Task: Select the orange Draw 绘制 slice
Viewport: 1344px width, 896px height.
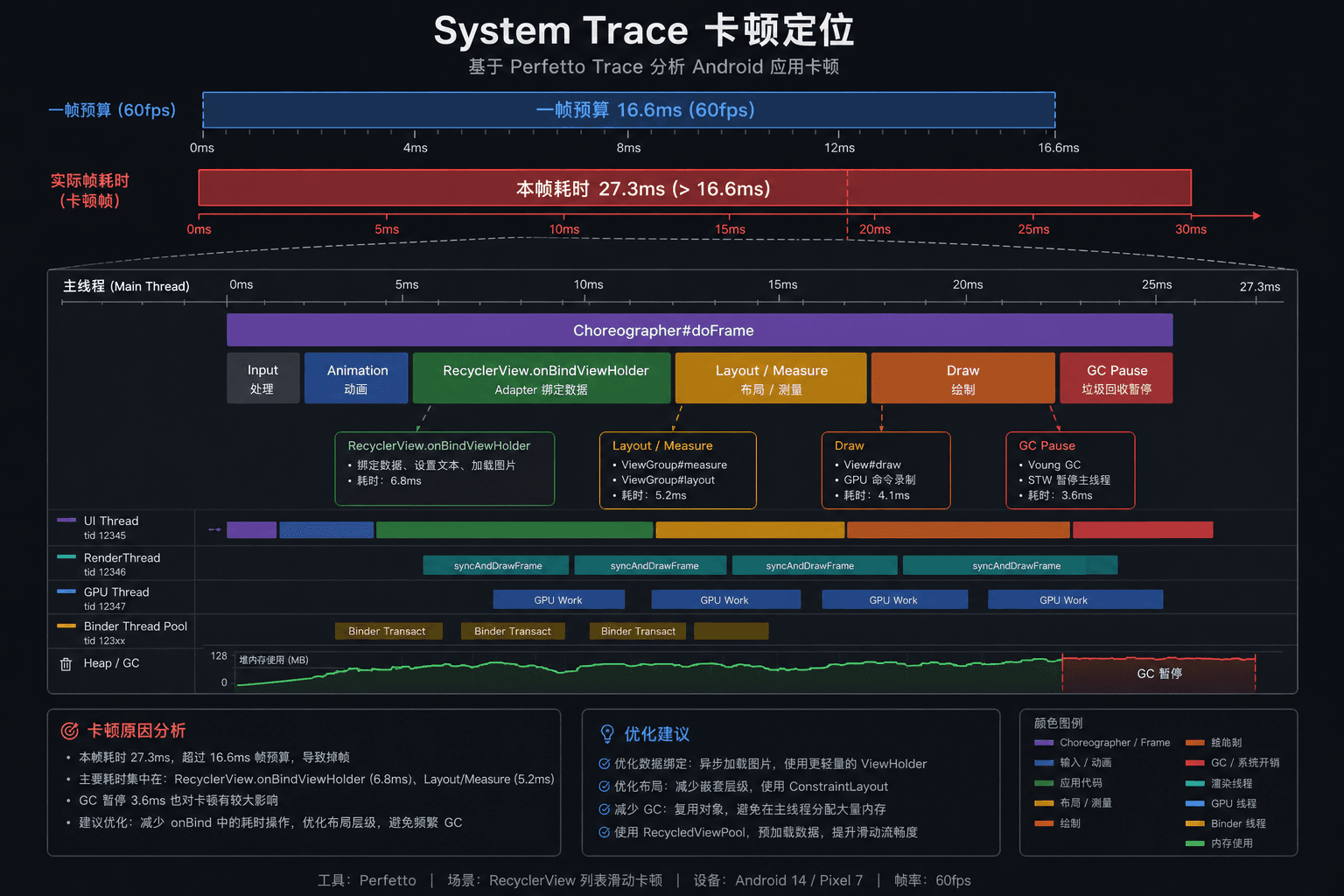Action: coord(962,378)
